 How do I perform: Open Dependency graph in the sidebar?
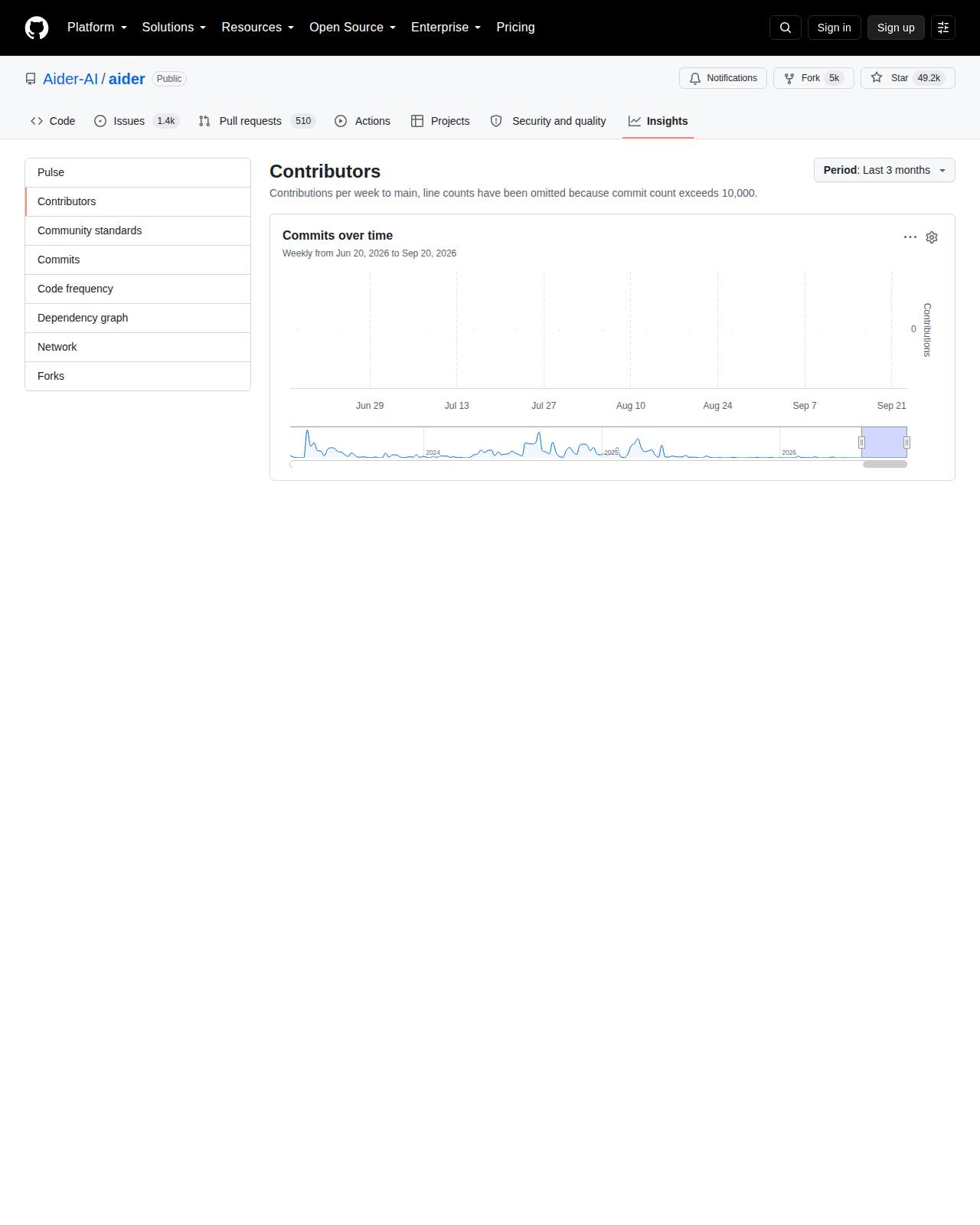[138, 318]
